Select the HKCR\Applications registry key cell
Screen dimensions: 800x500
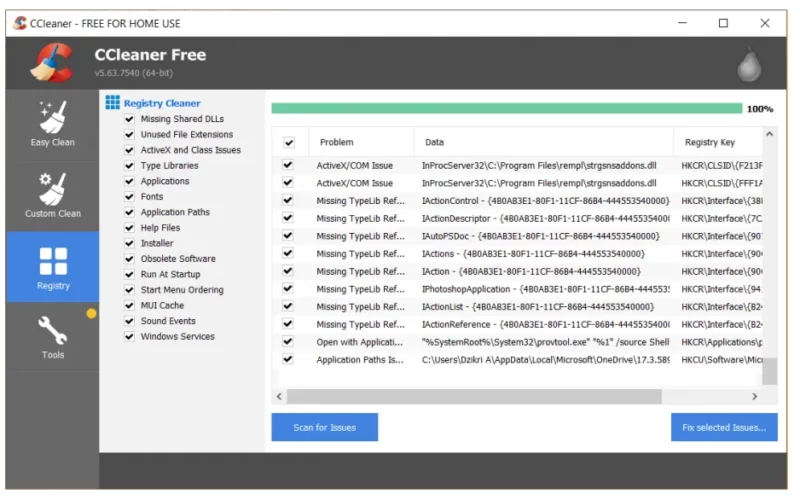point(722,342)
